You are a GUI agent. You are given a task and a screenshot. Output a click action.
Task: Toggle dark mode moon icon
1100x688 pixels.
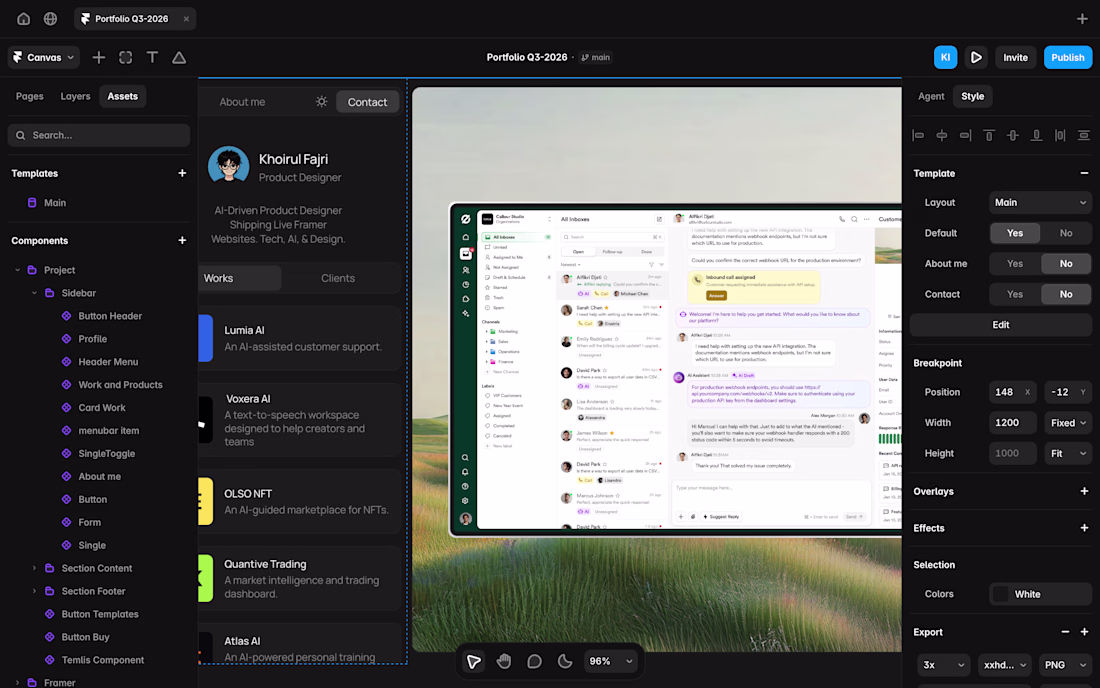pyautogui.click(x=565, y=661)
